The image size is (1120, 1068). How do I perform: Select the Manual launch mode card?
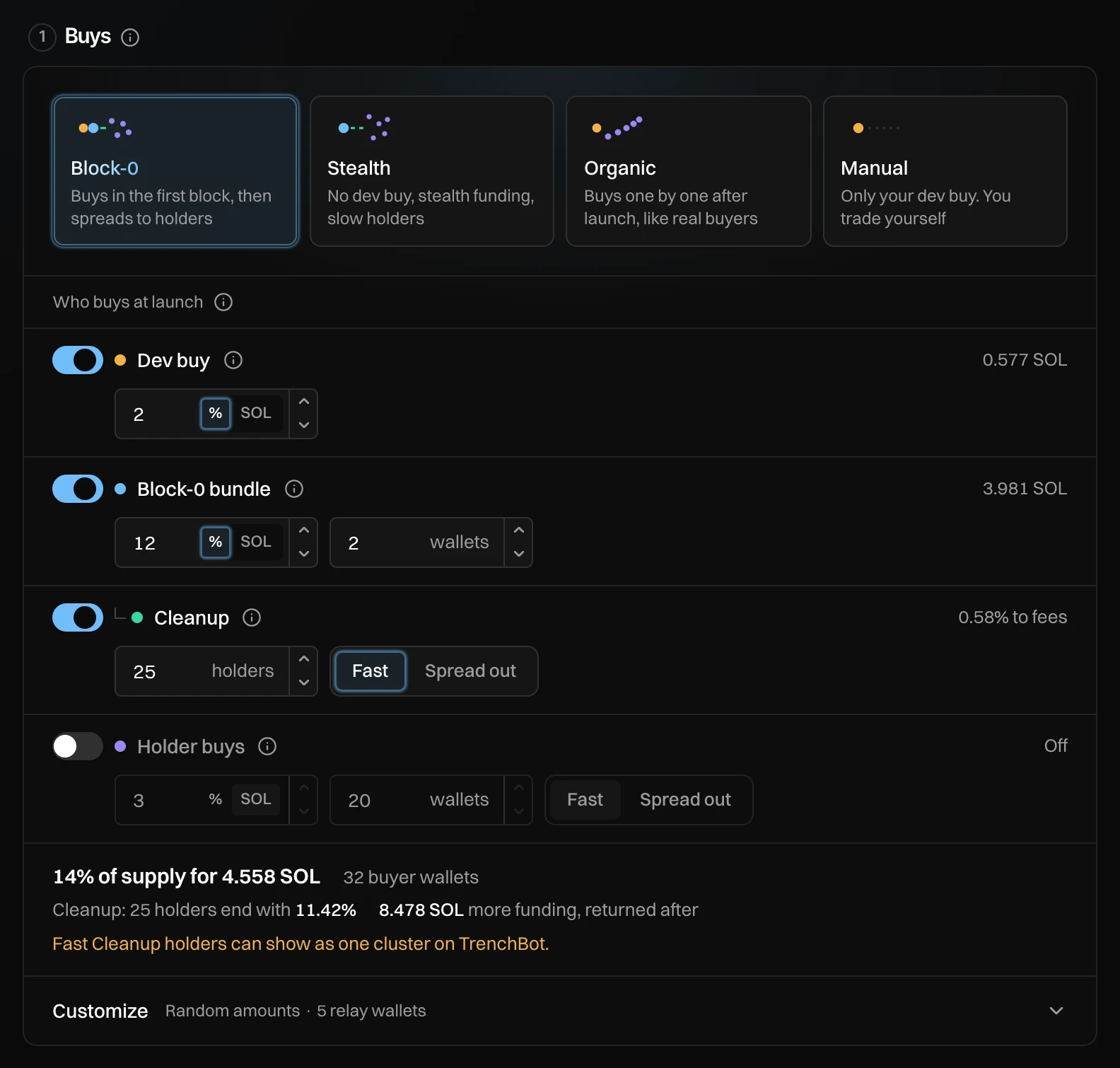click(945, 171)
